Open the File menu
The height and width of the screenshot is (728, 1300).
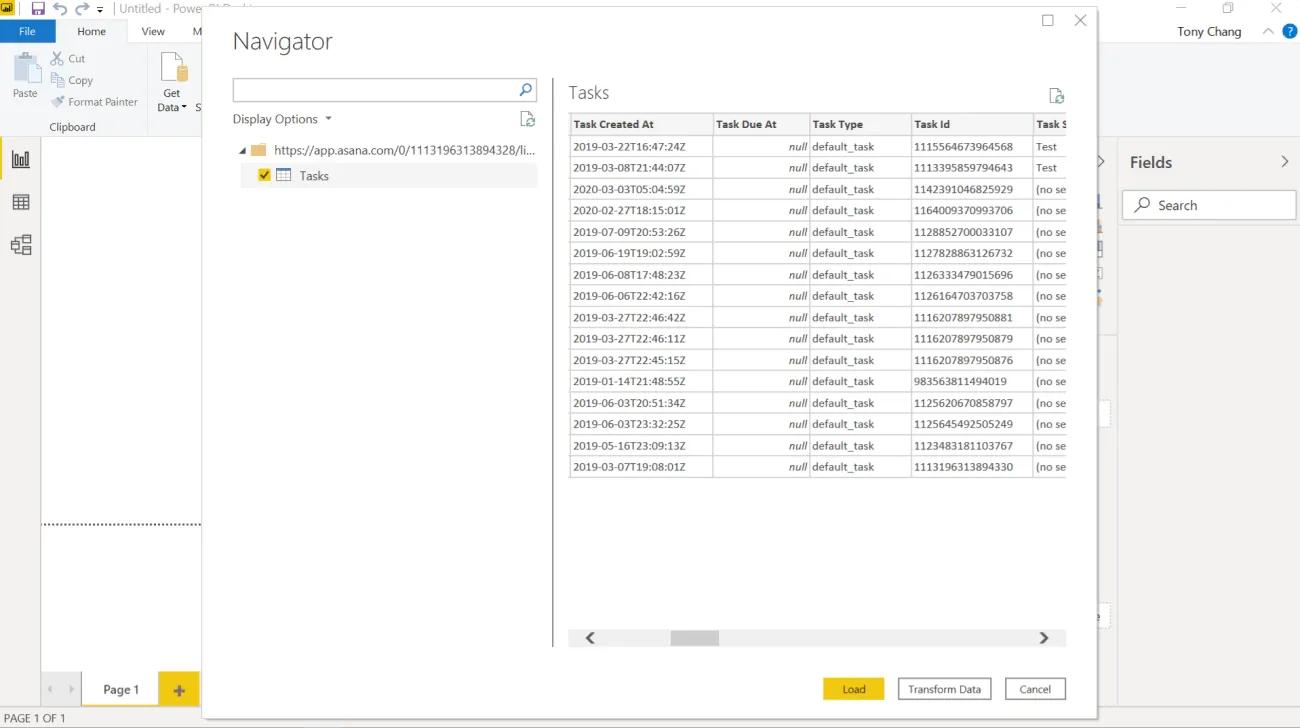[x=28, y=31]
